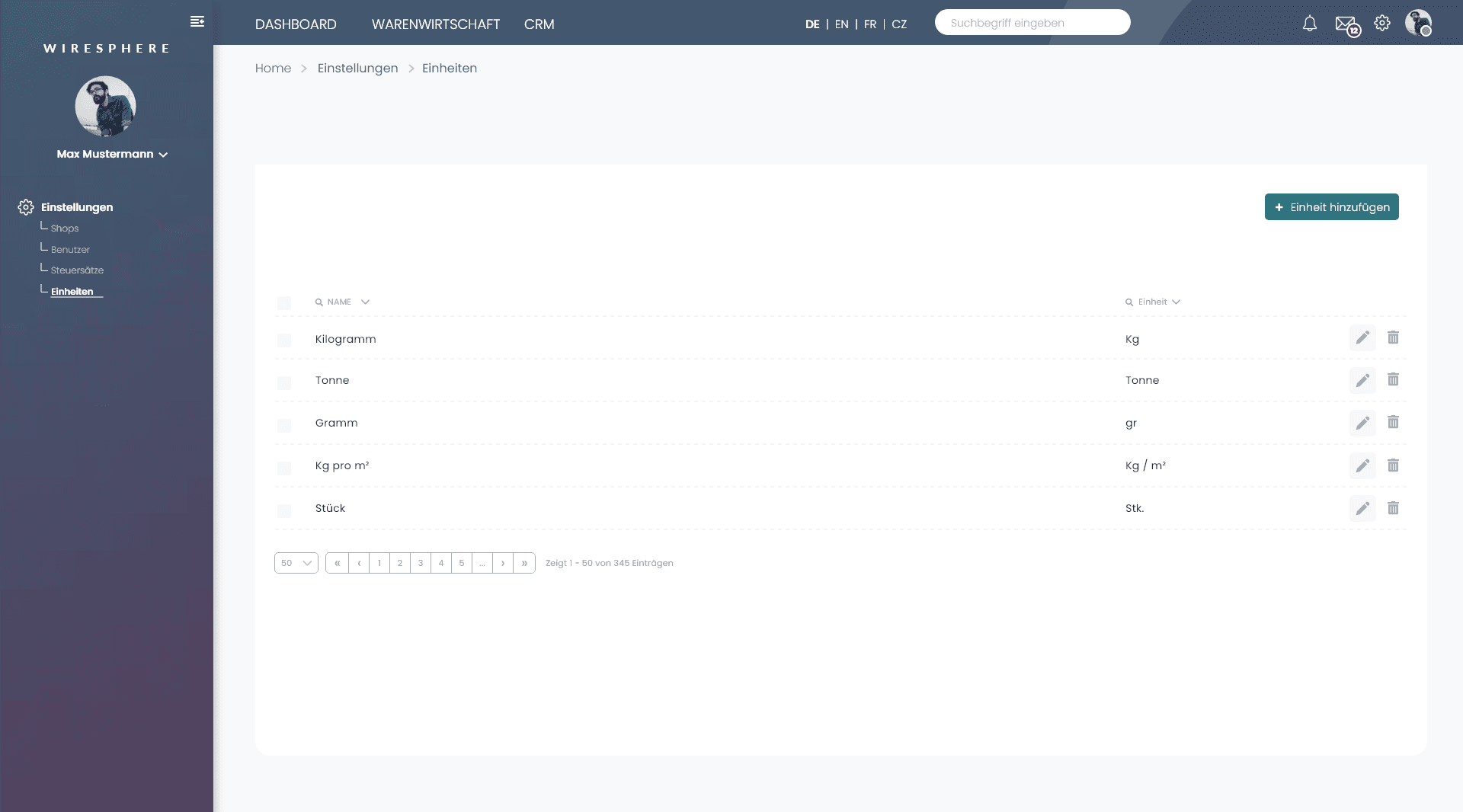1463x812 pixels.
Task: Delete the Tonne unit via trash icon
Action: coord(1393,379)
